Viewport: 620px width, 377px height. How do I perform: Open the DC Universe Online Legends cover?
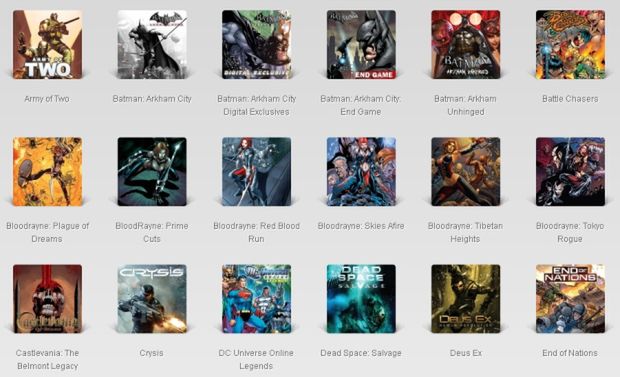(x=256, y=299)
